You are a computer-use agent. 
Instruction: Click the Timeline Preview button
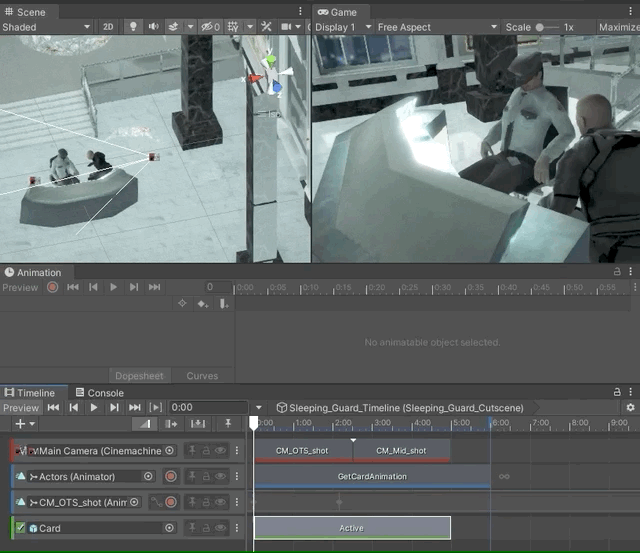[21, 408]
